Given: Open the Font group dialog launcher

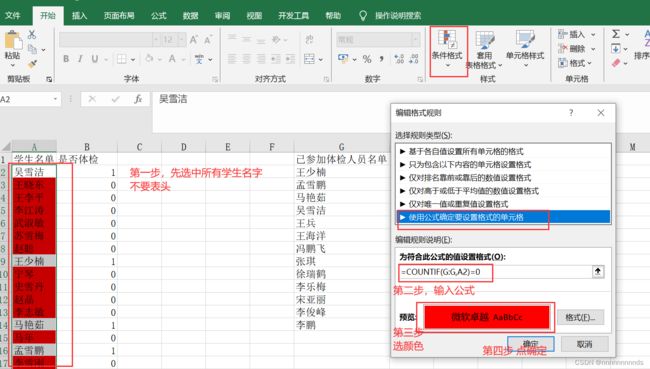Looking at the screenshot, I should pos(215,79).
